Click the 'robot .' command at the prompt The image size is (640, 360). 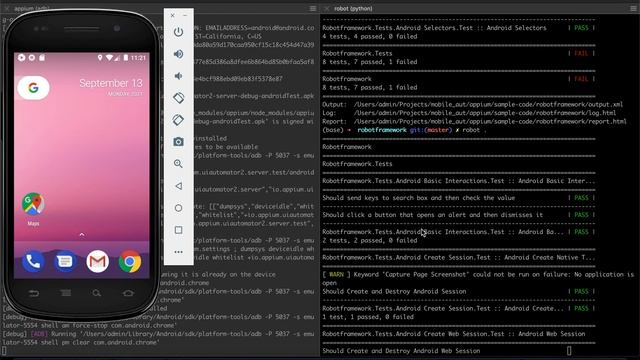pyautogui.click(x=474, y=130)
